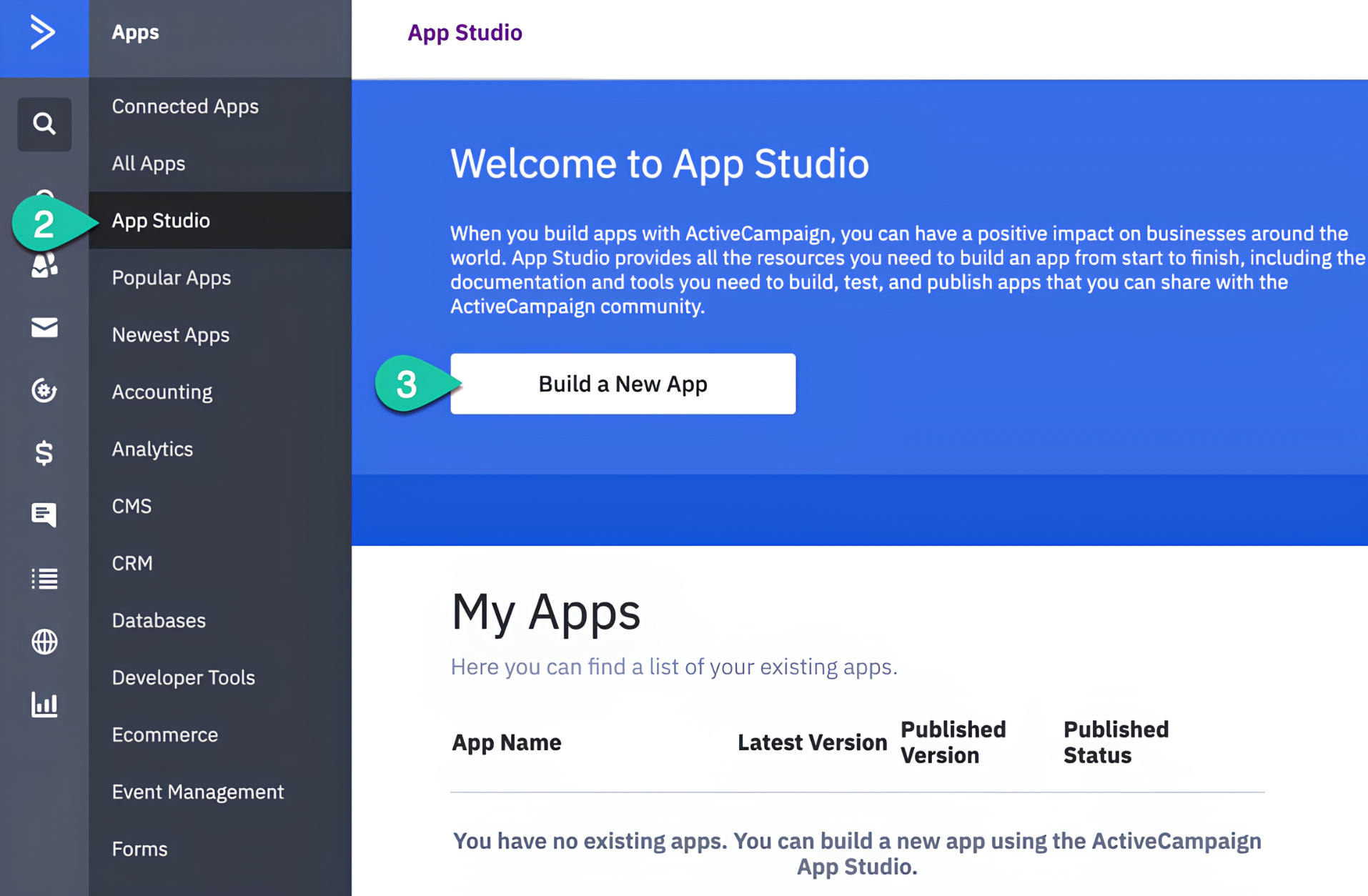The image size is (1368, 896).
Task: Open the Lists icon in the sidebar
Action: (44, 579)
